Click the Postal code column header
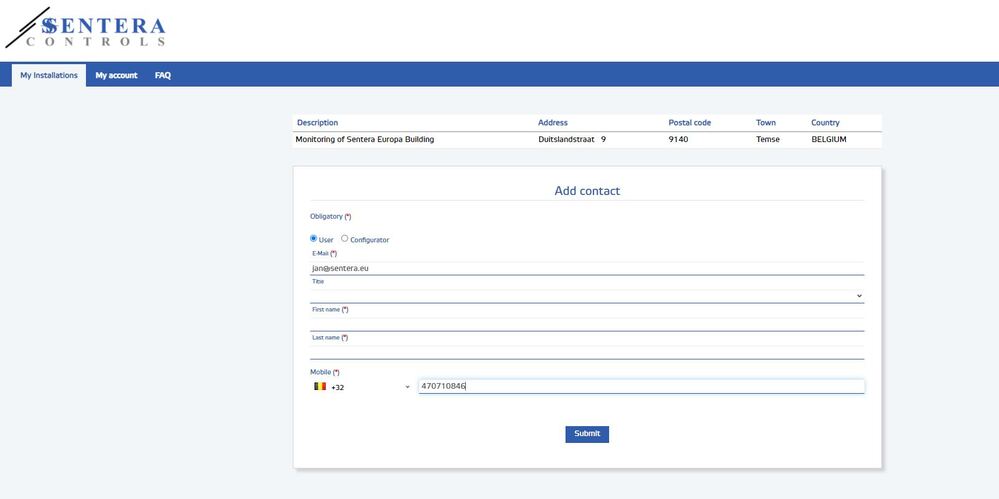Screen dimensions: 999x499 [x=690, y=123]
